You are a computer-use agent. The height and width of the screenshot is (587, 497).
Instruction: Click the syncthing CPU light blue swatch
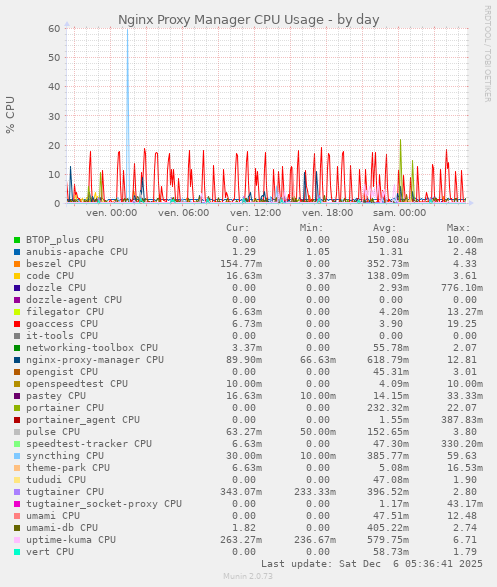point(17,456)
